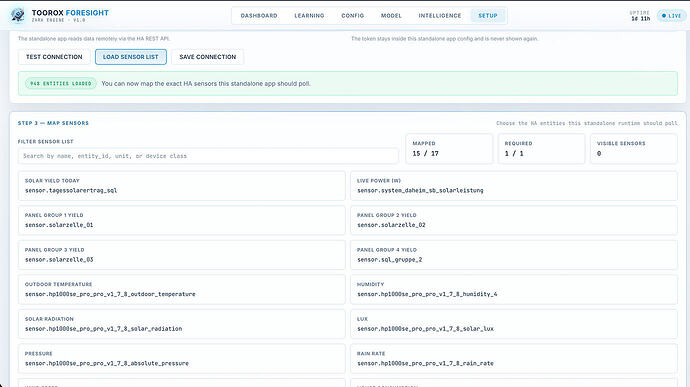Select the Setup tab
Viewport: 690px width, 387px height.
(488, 15)
